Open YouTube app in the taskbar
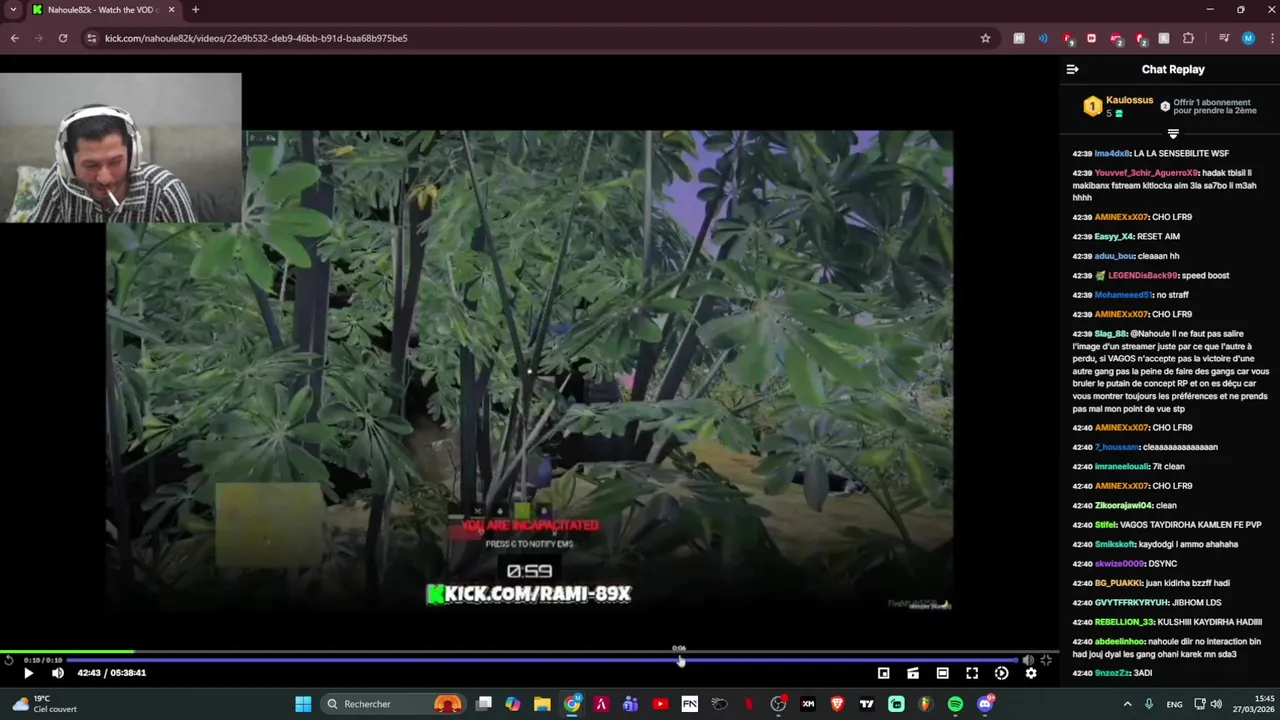The image size is (1280, 720). [660, 704]
